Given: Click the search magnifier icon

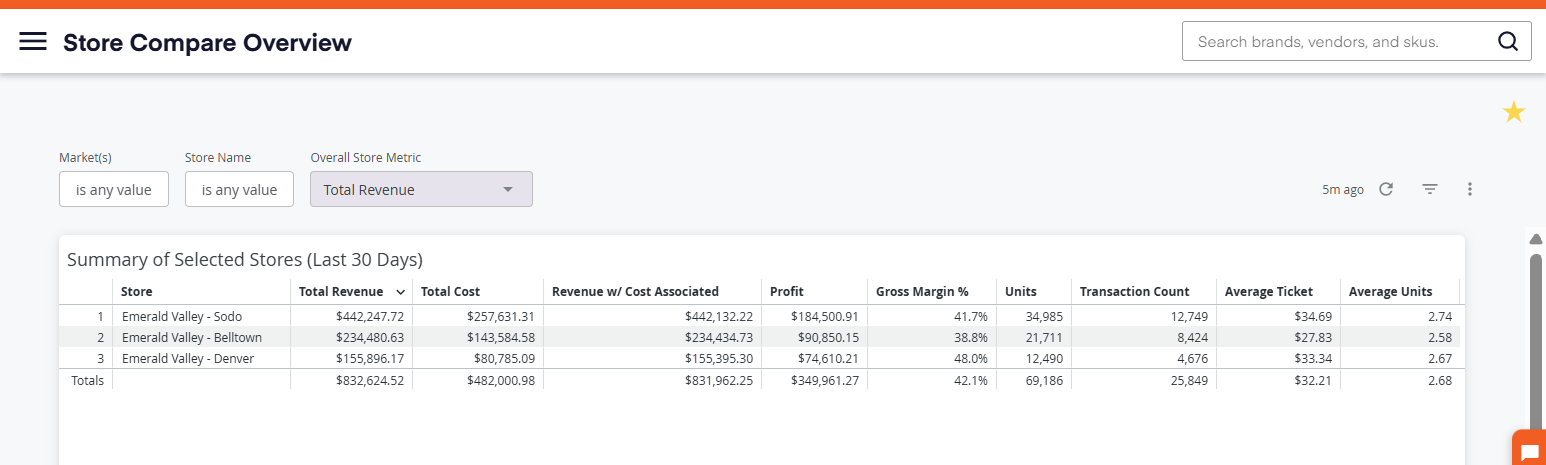Looking at the screenshot, I should 1507,41.
